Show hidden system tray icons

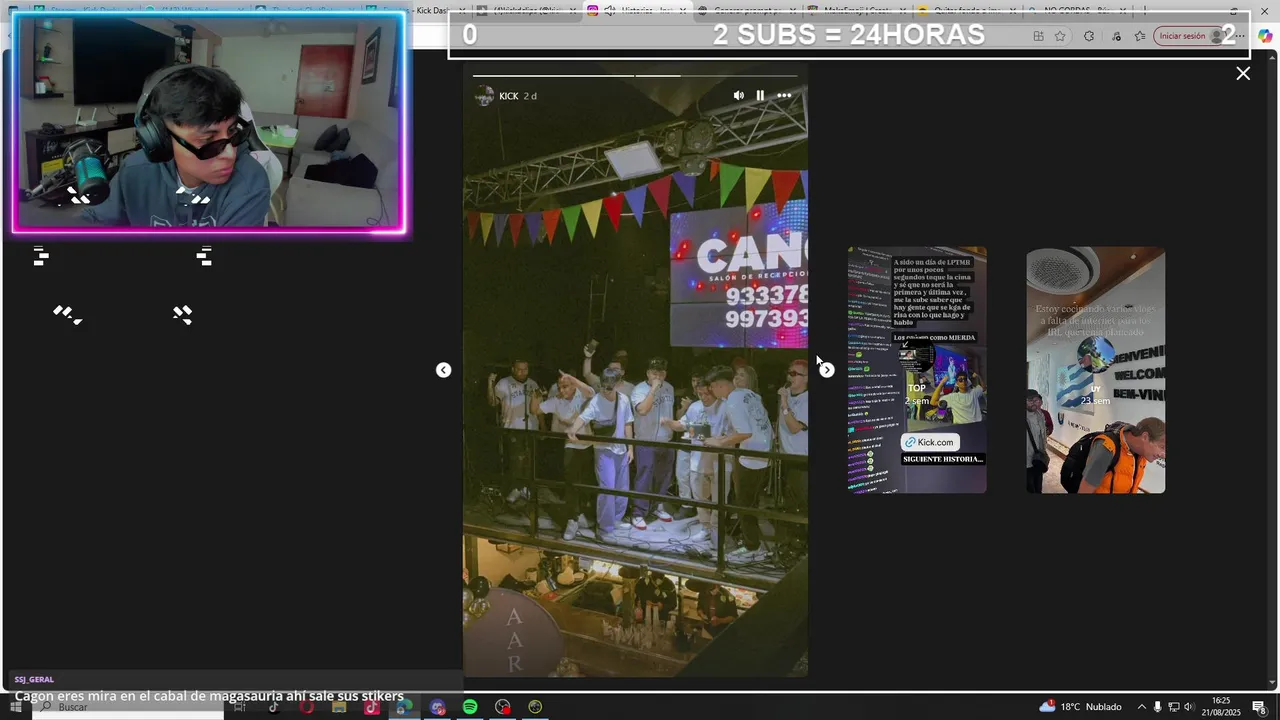click(1141, 707)
